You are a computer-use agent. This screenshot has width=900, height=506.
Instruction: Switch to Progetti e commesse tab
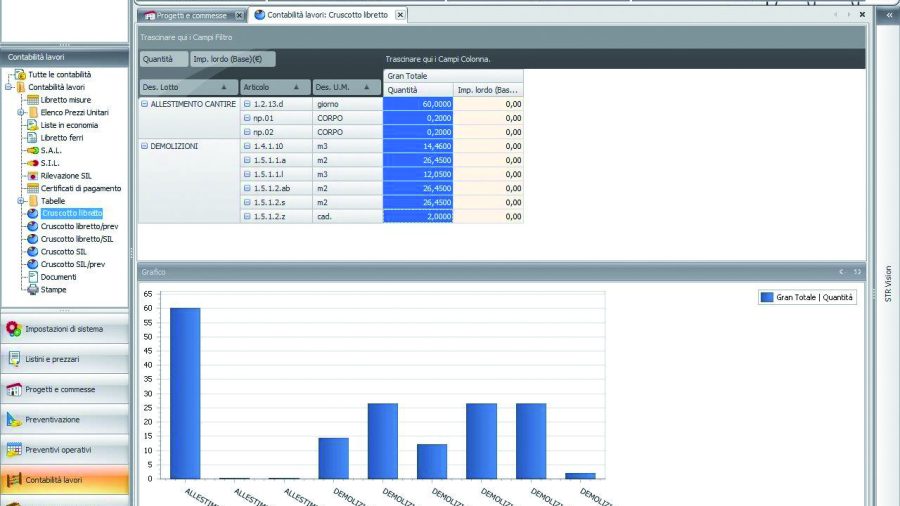(x=191, y=16)
